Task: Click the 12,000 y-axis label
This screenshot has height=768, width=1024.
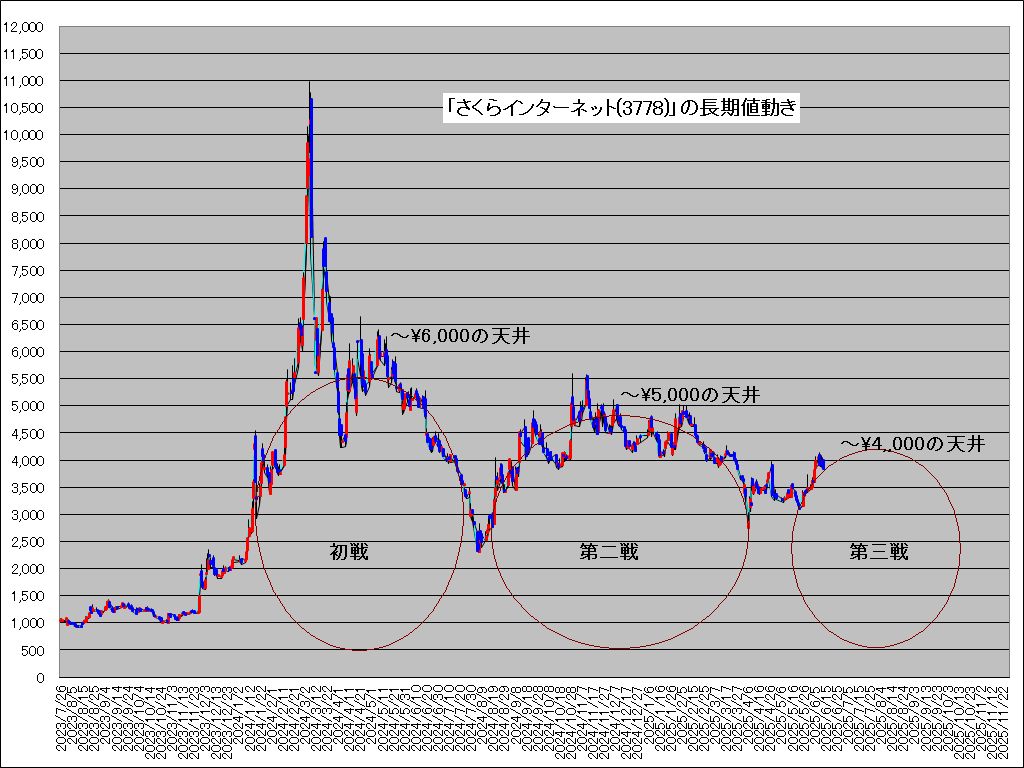Action: (x=24, y=27)
